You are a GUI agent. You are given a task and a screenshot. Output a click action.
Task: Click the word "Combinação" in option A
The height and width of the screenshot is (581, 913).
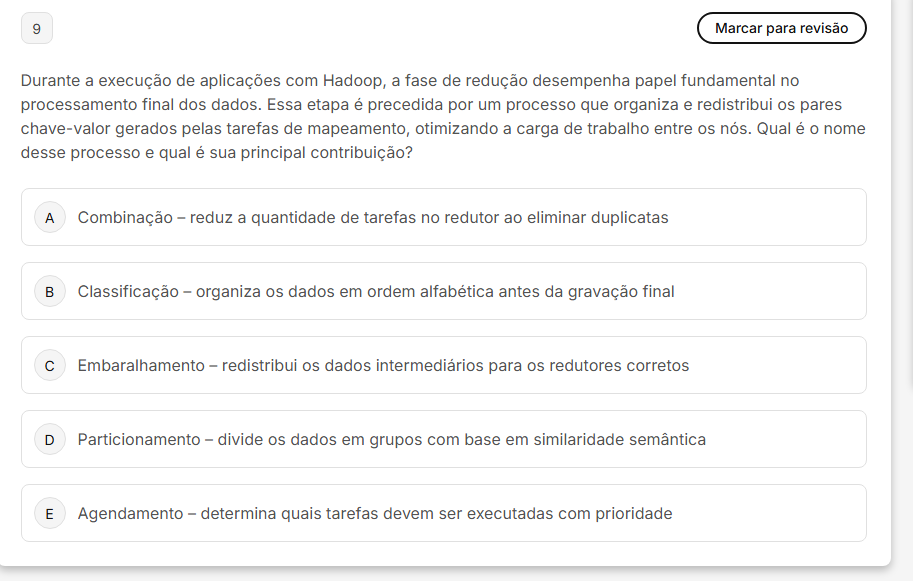tap(125, 217)
